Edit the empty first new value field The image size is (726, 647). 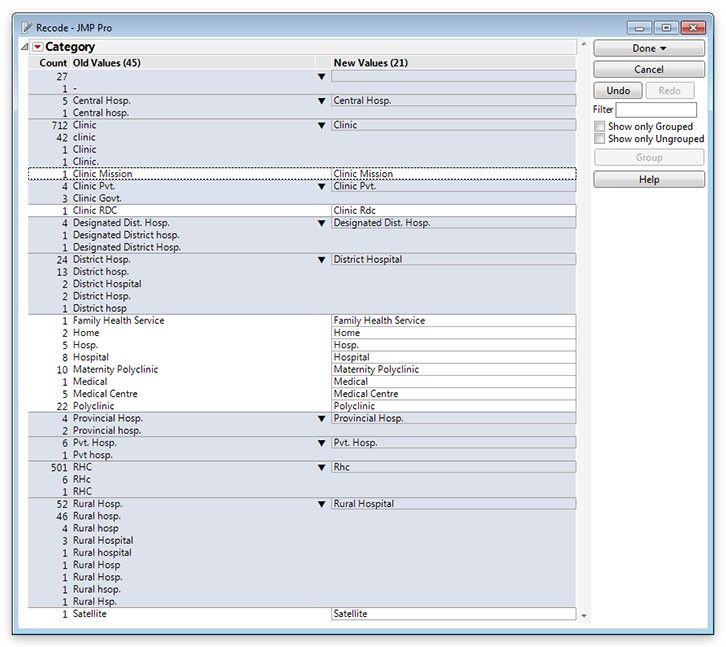point(454,76)
